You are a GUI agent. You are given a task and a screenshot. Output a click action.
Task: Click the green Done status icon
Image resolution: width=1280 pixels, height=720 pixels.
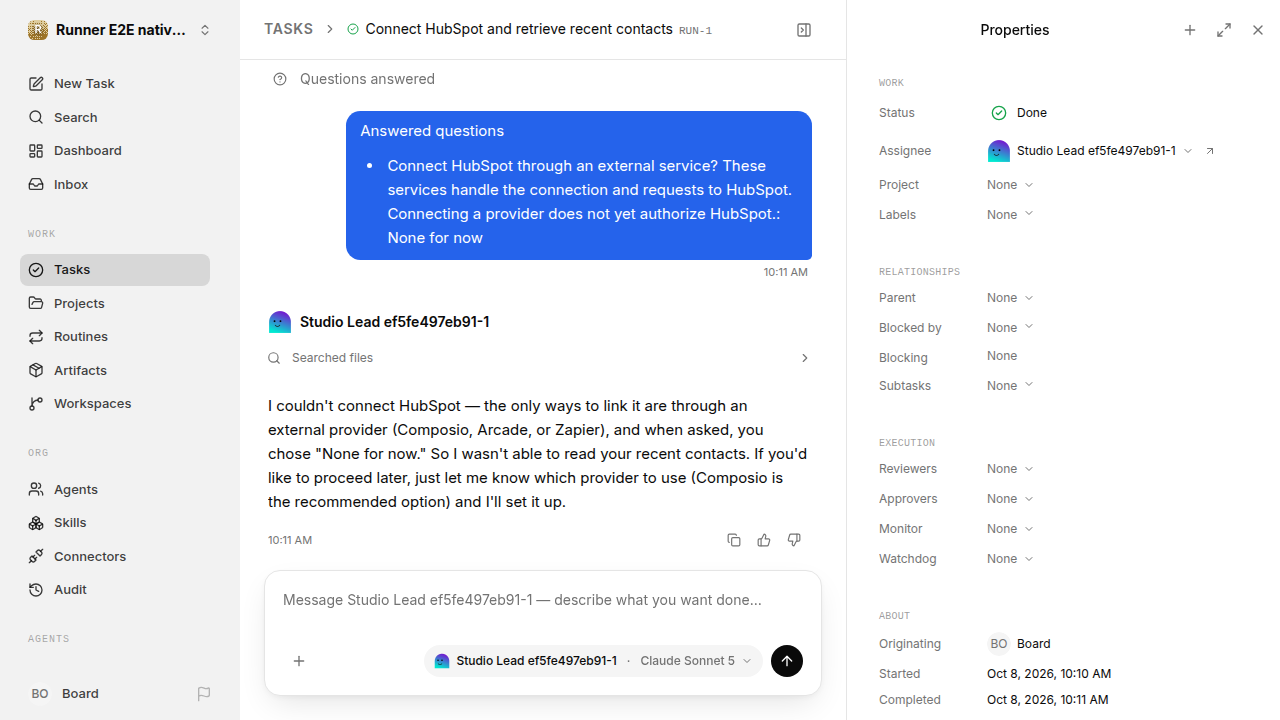point(999,113)
